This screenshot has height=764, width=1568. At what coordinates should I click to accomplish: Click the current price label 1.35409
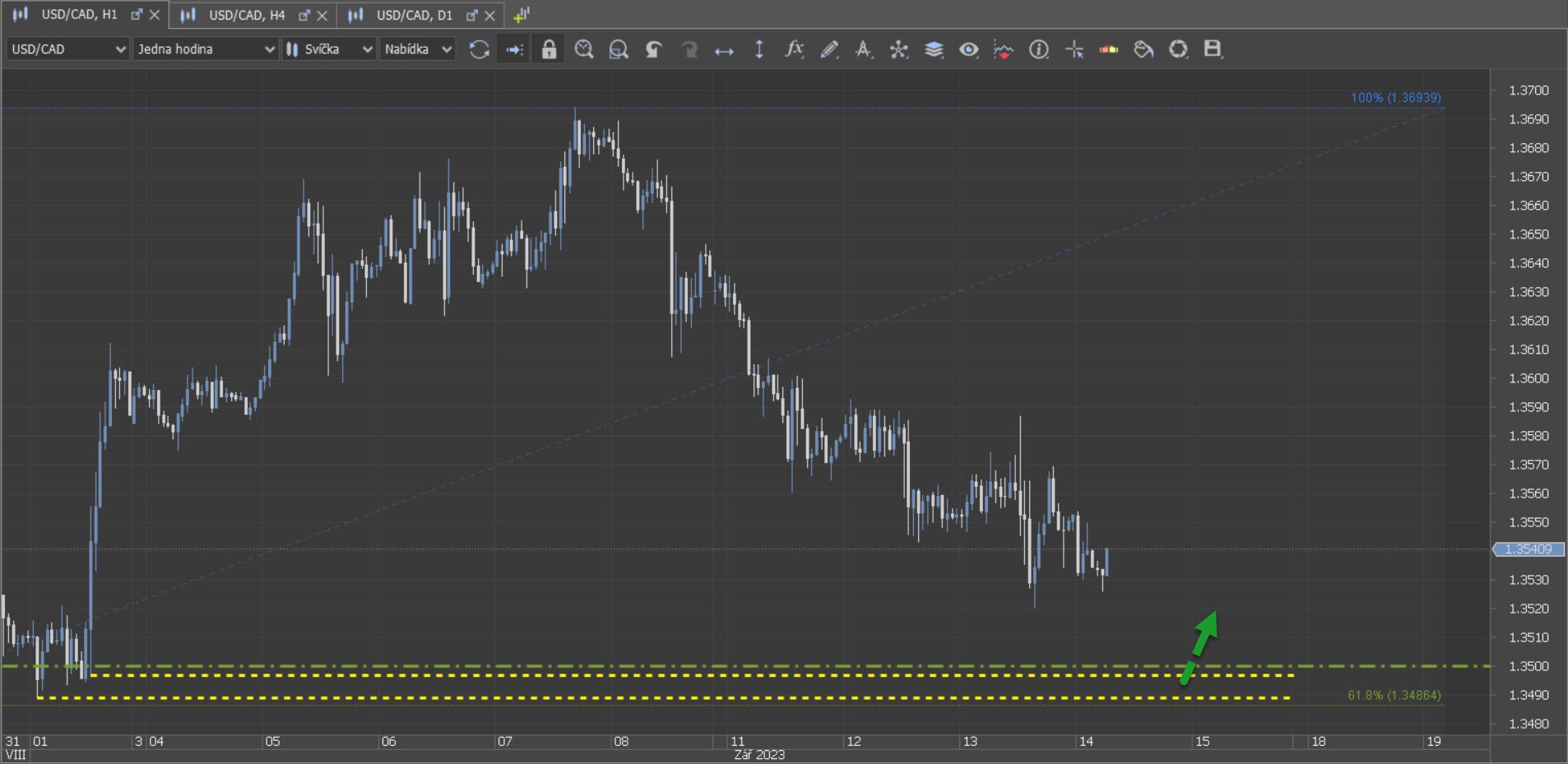point(1529,549)
